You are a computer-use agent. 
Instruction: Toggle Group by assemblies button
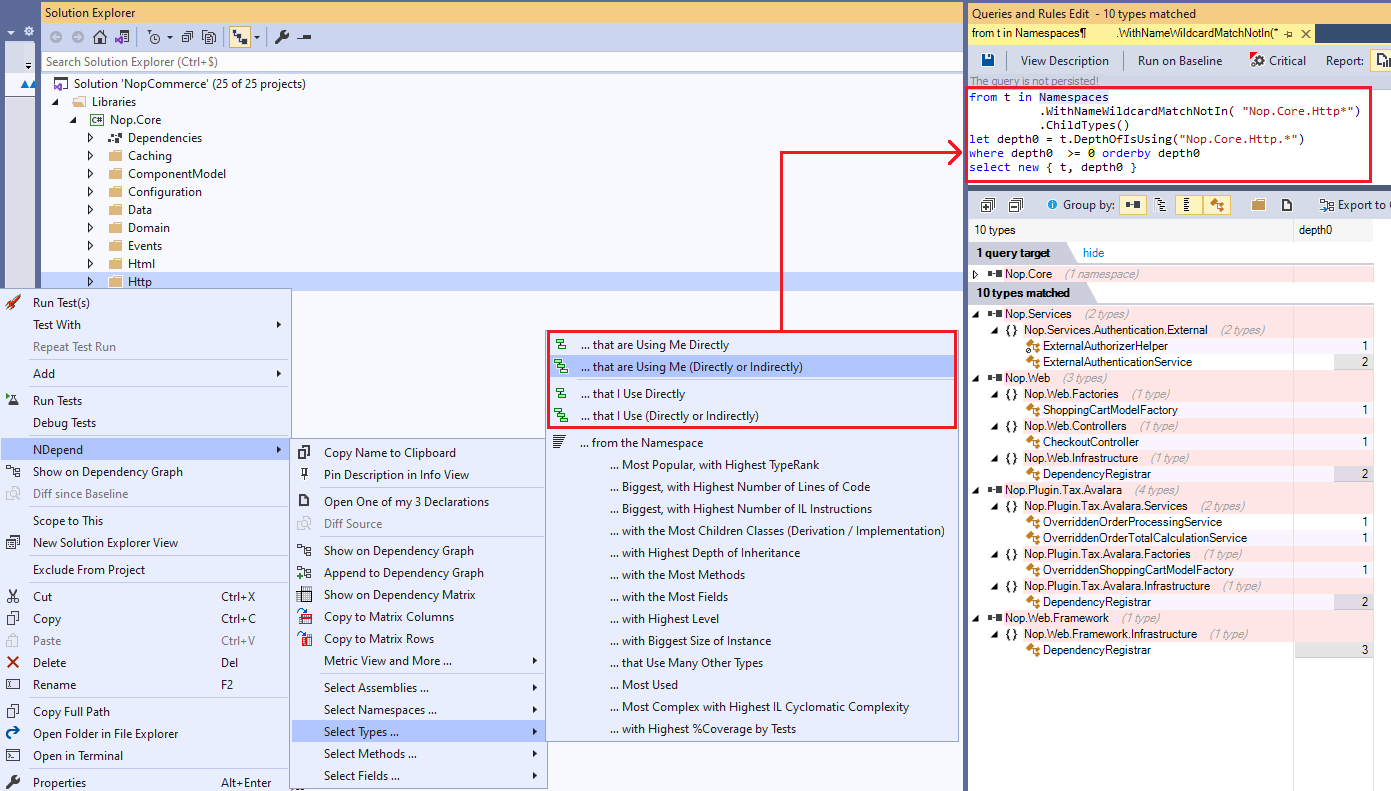1133,205
